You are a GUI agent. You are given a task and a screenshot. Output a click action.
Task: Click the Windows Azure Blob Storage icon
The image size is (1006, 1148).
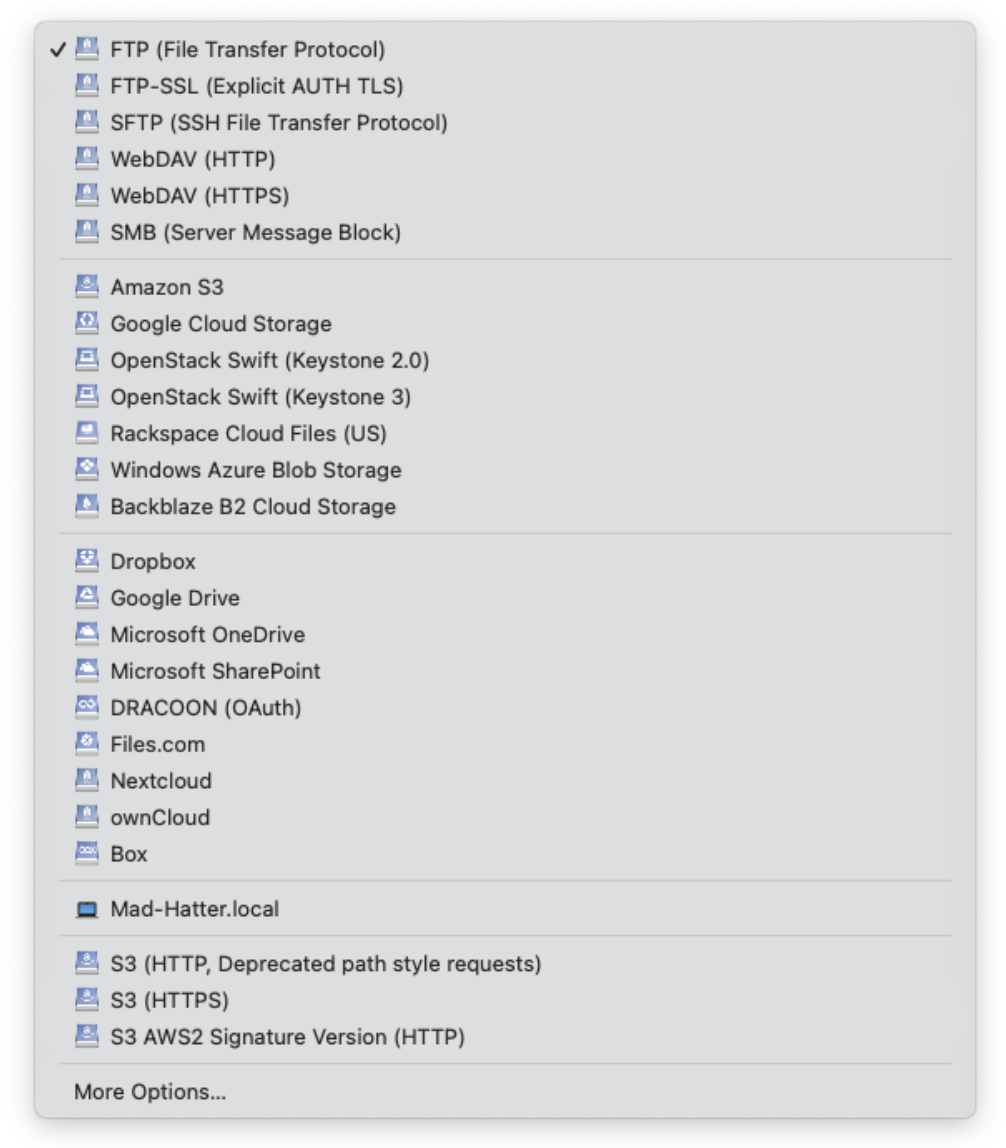[87, 470]
